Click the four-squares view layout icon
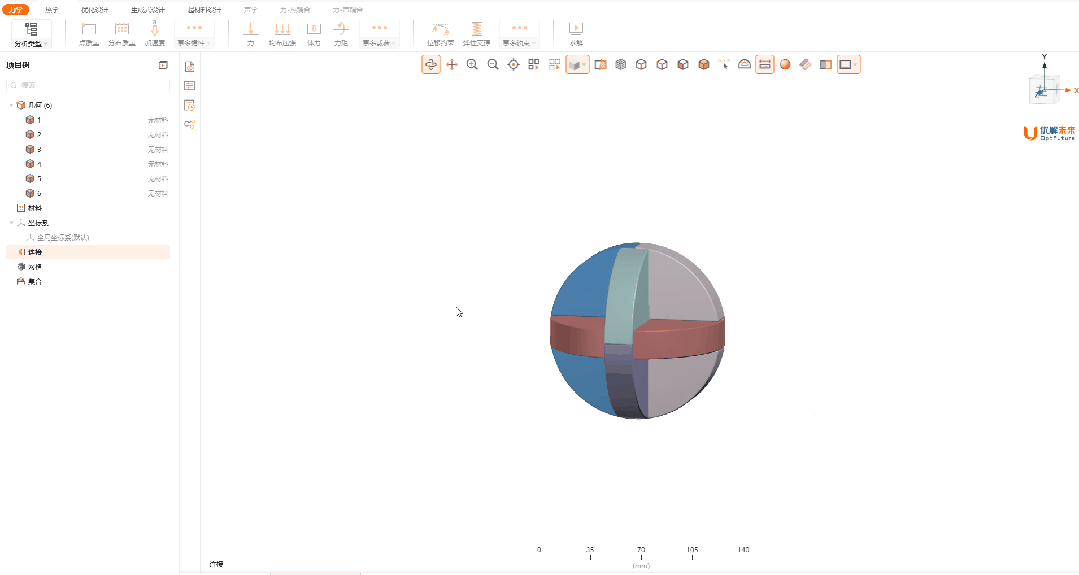The height and width of the screenshot is (575, 1079). [x=534, y=65]
